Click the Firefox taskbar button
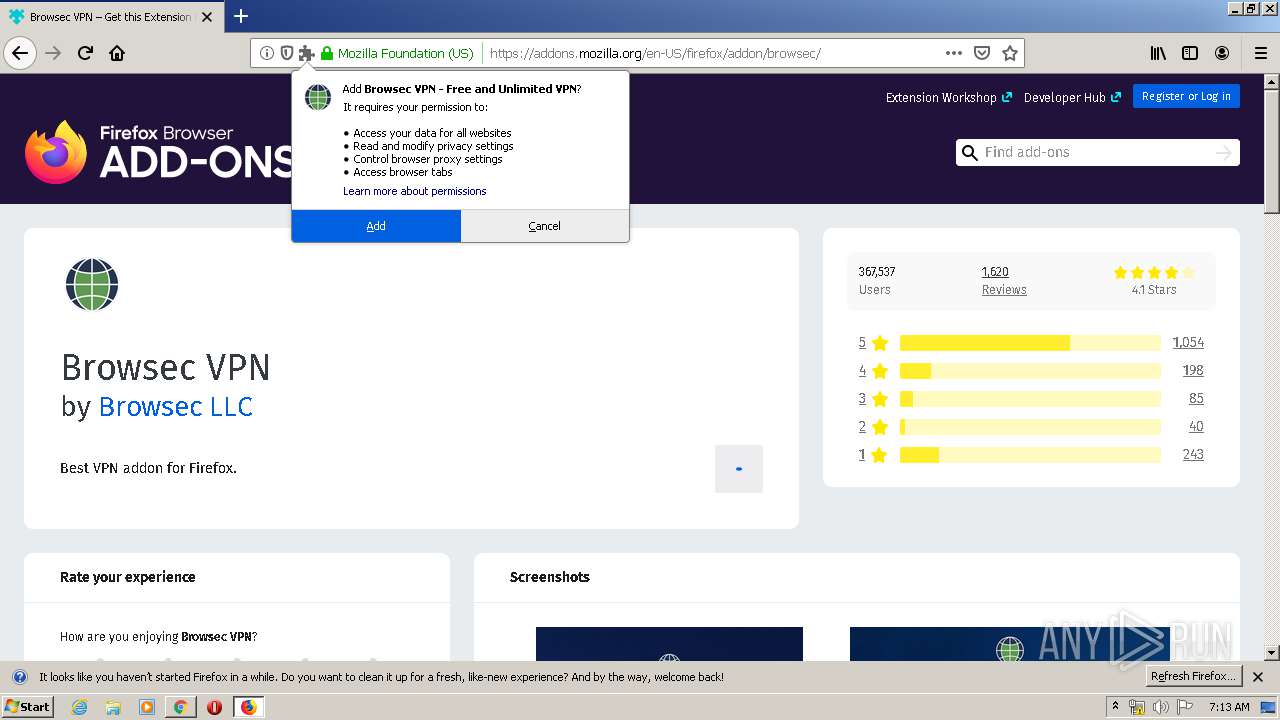 [x=248, y=707]
